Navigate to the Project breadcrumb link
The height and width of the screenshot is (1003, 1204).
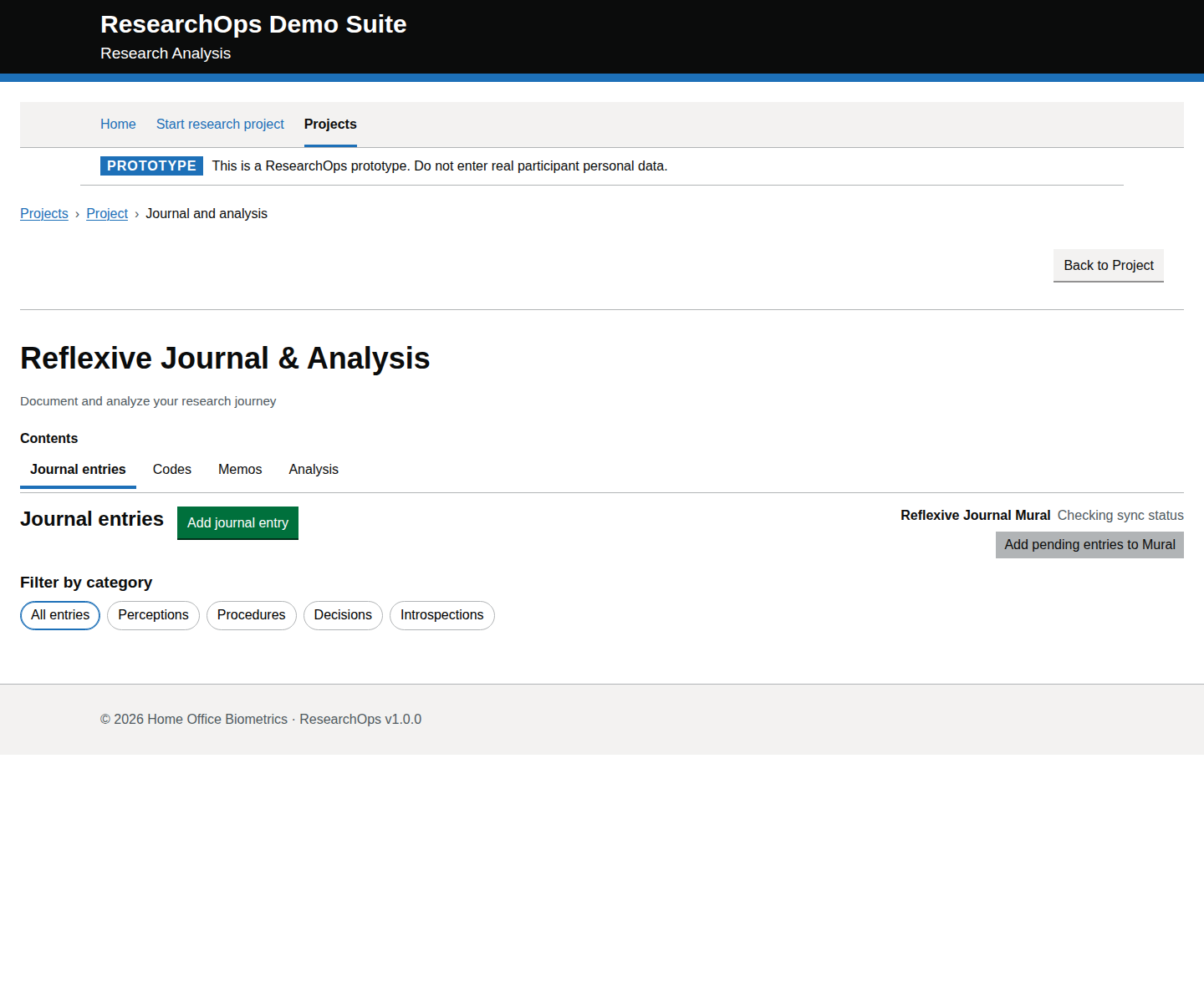[107, 213]
